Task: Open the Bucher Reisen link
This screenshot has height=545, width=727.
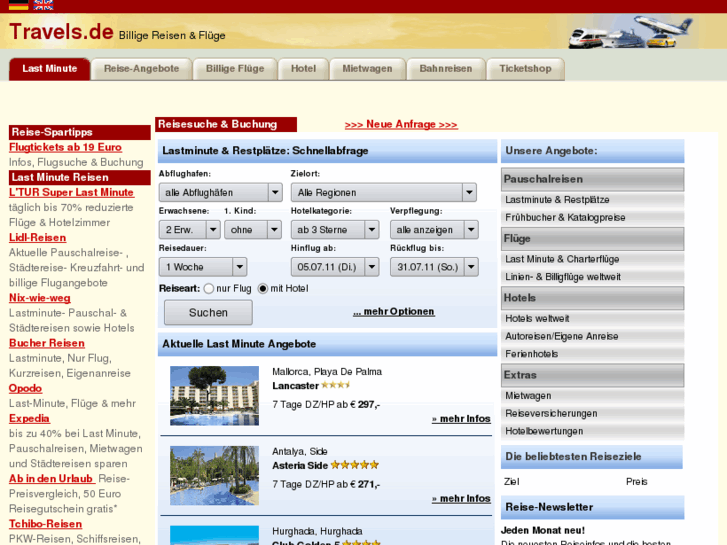Action: 47,343
